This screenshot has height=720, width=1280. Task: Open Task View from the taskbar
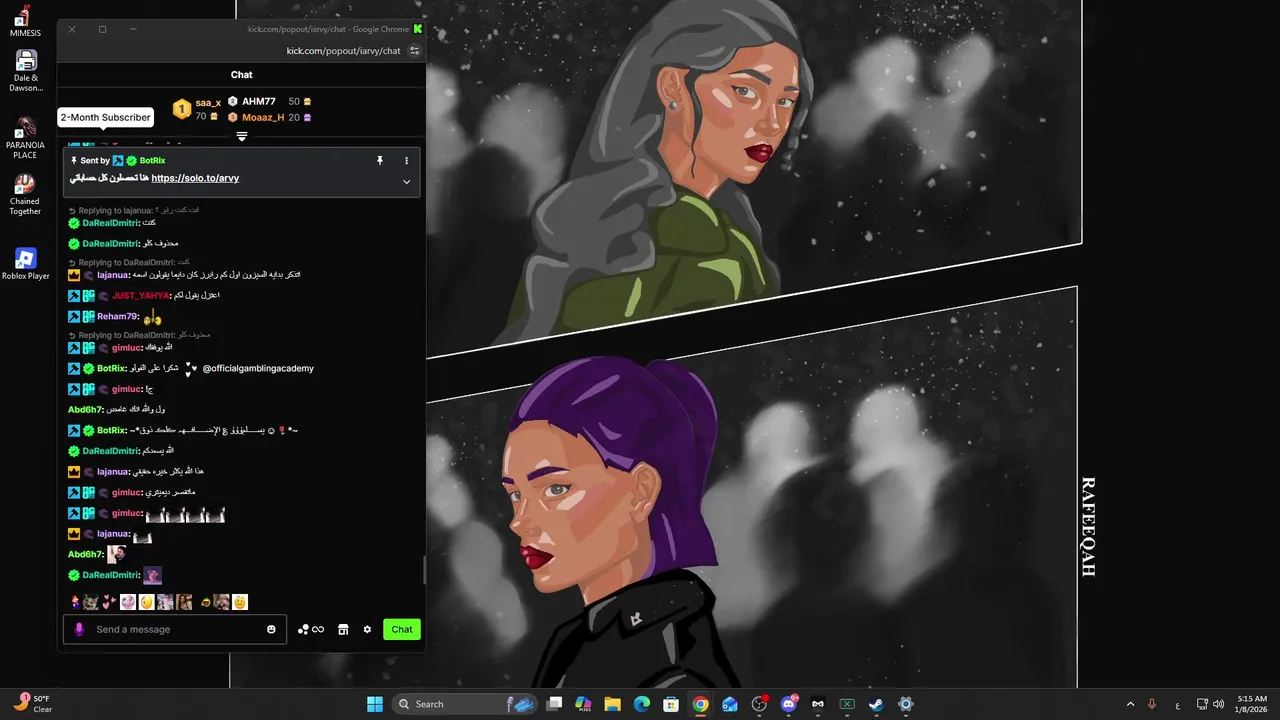coord(555,704)
